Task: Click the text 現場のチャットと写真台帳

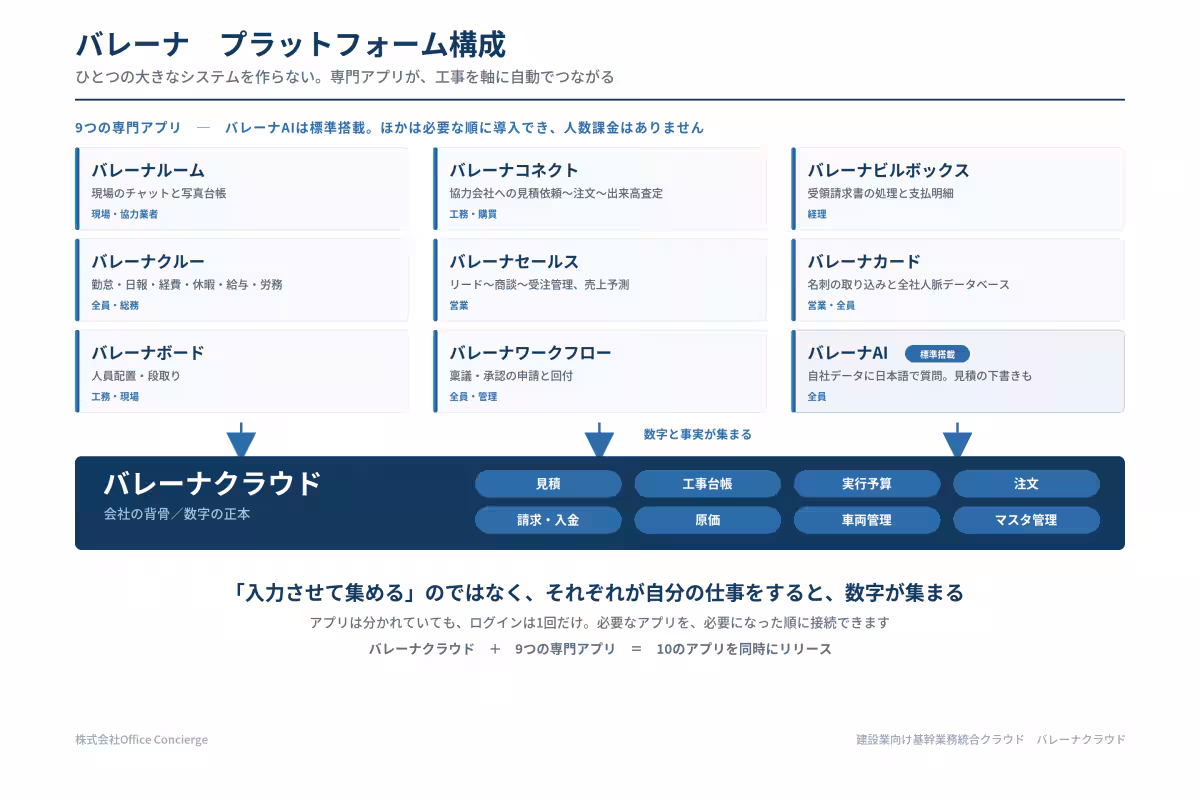Action: 159,193
